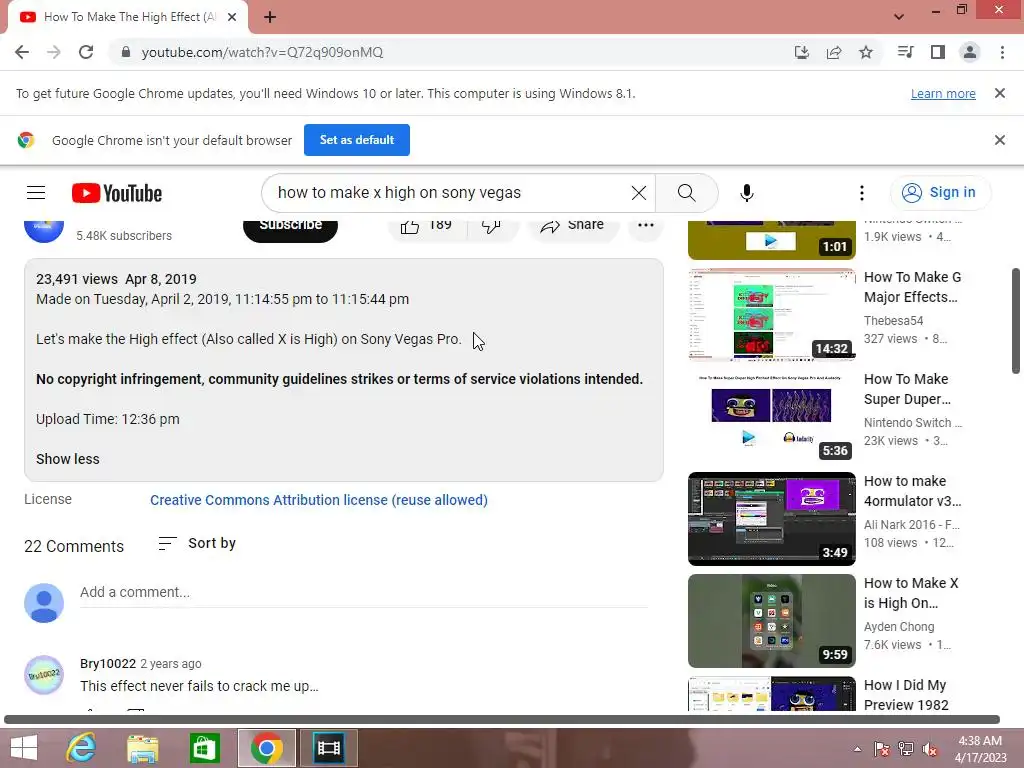Open File Explorer from taskbar
The image size is (1024, 768).
pos(143,748)
